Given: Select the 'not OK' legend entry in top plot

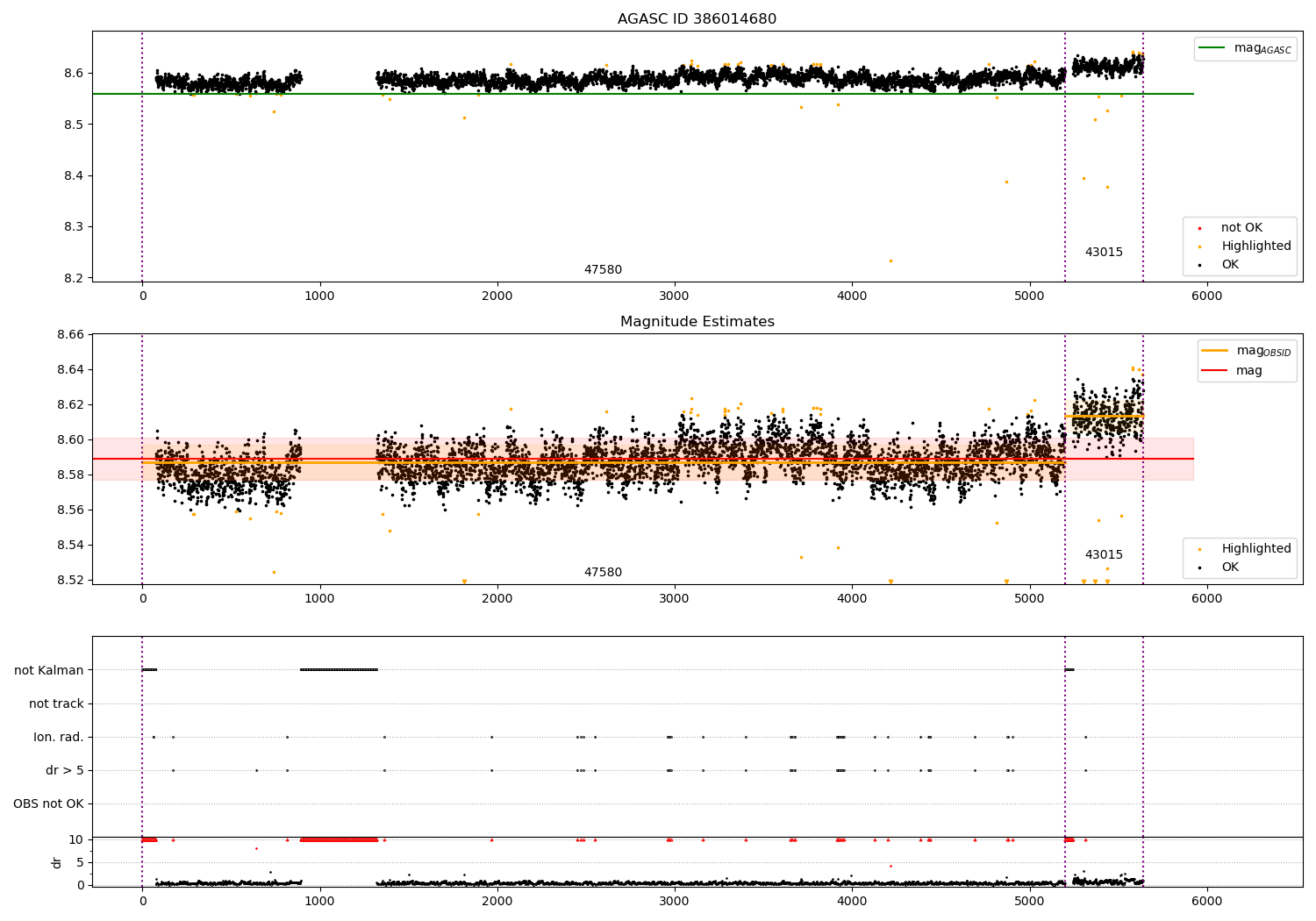Looking at the screenshot, I should pos(1241,228).
